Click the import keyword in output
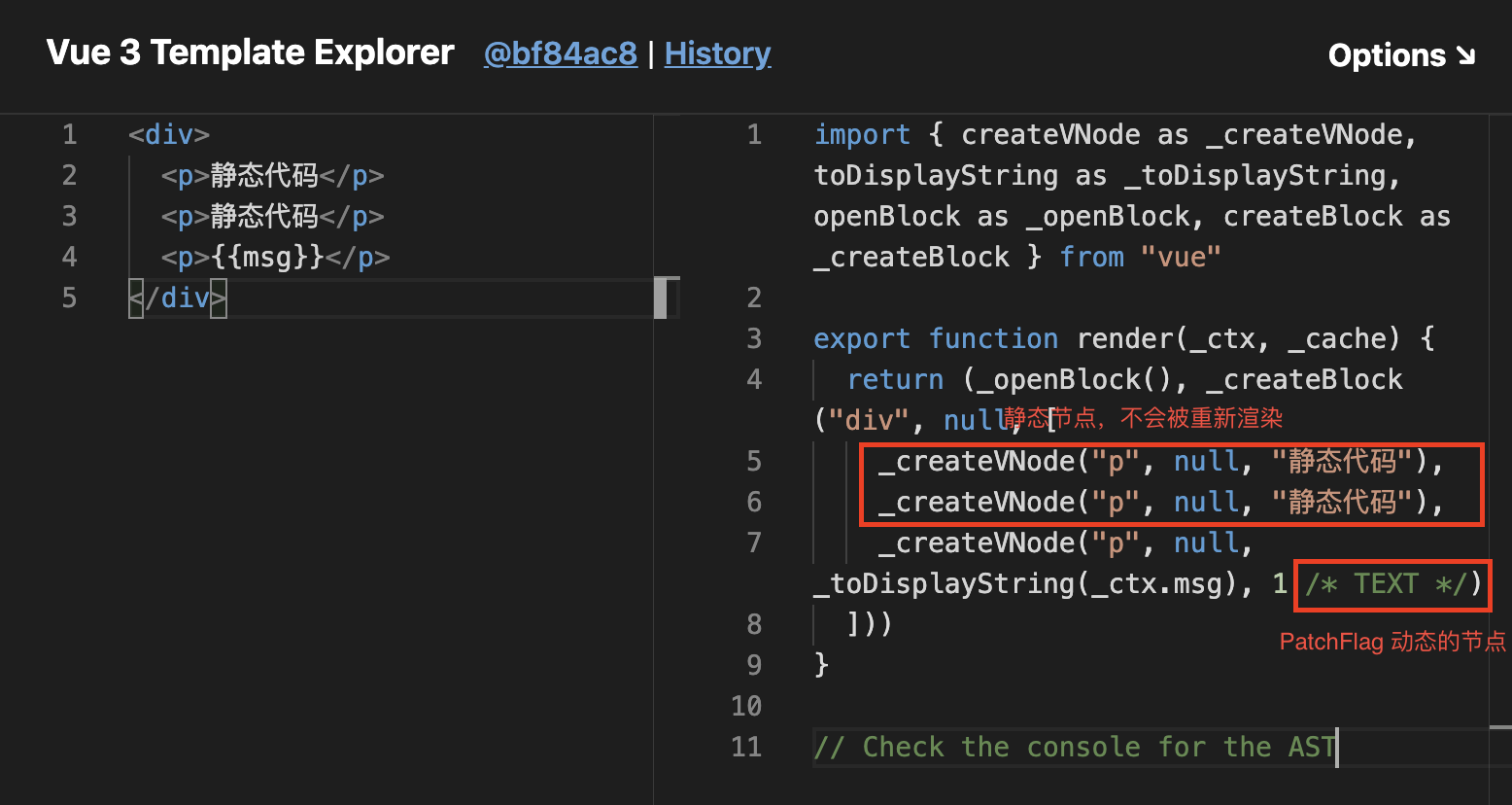The image size is (1512, 805). coord(863,134)
